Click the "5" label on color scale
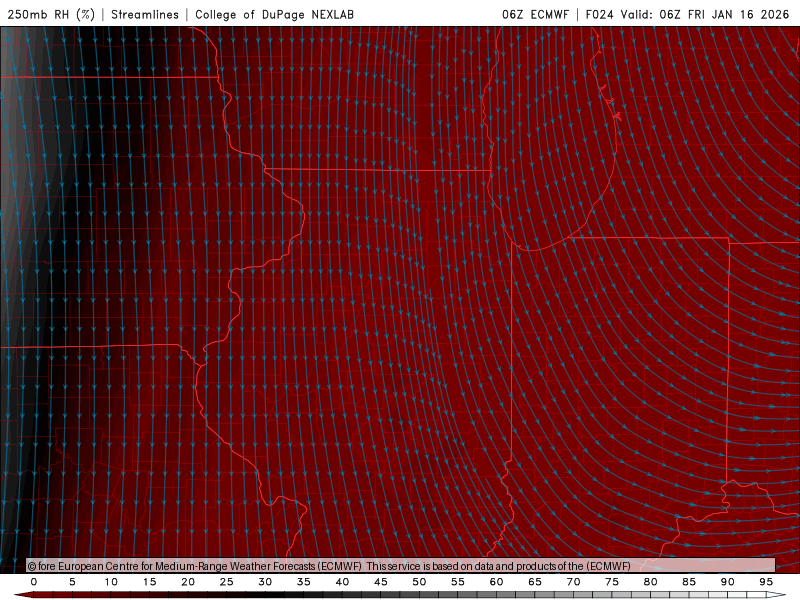Screen dimensions: 800x600 [72, 582]
